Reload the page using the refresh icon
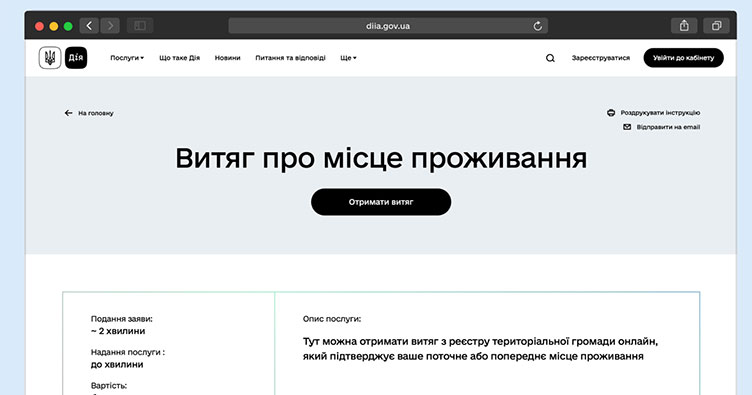The image size is (752, 395). [x=538, y=26]
